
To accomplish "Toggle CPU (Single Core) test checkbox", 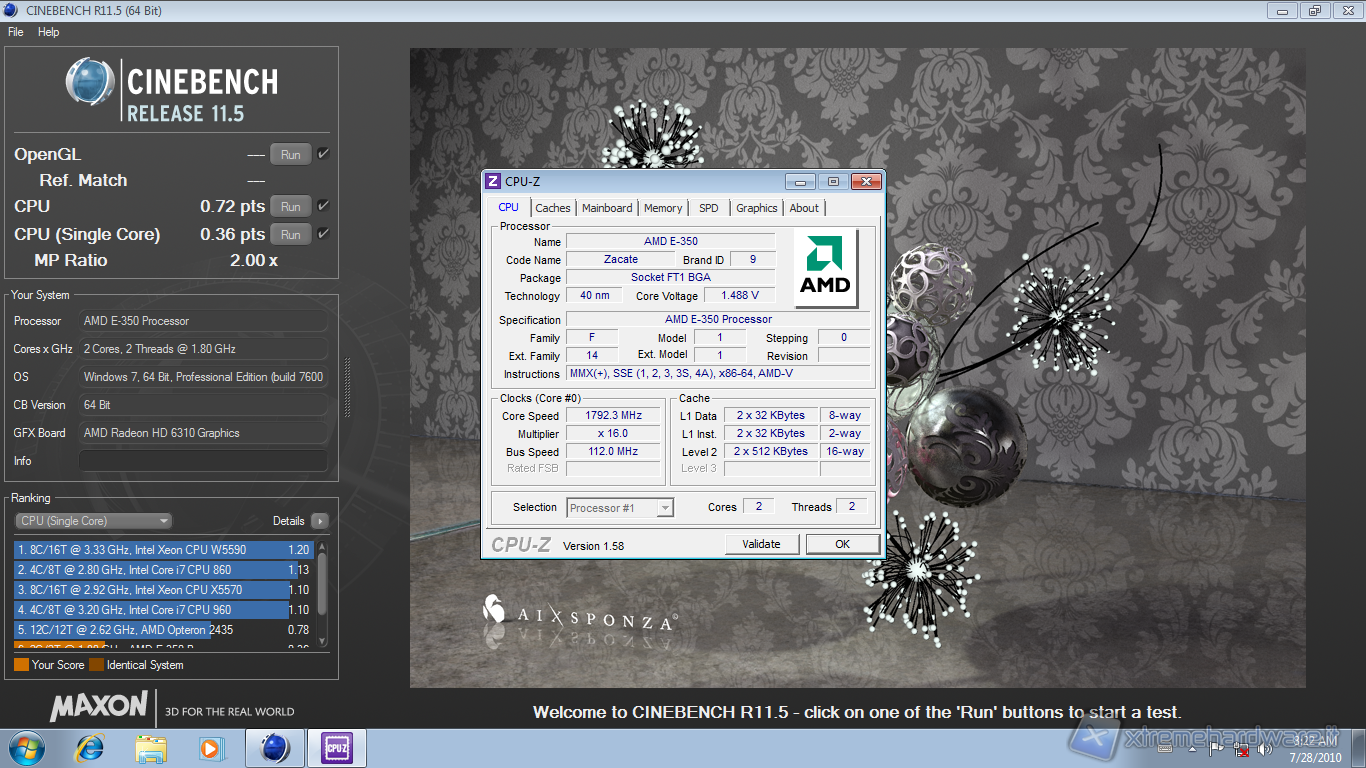I will (323, 234).
